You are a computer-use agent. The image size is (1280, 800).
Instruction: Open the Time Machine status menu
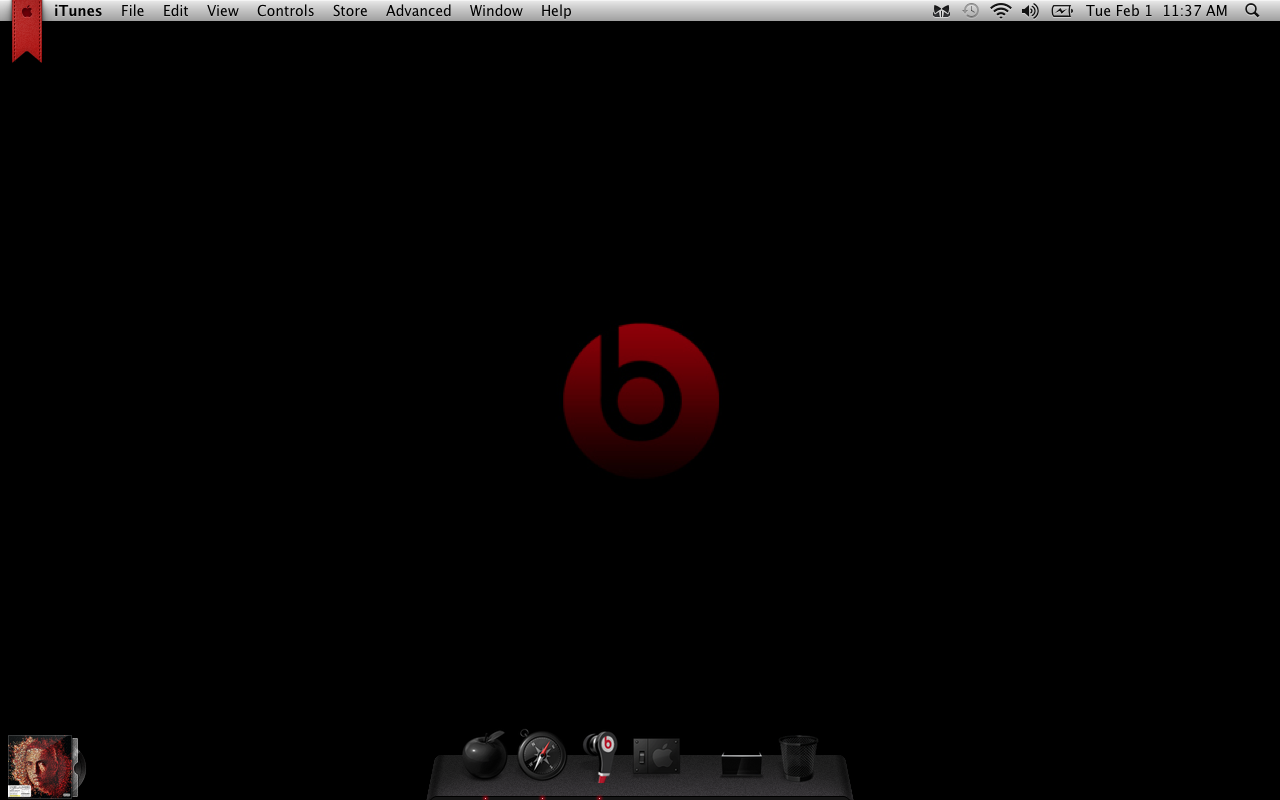click(x=970, y=11)
